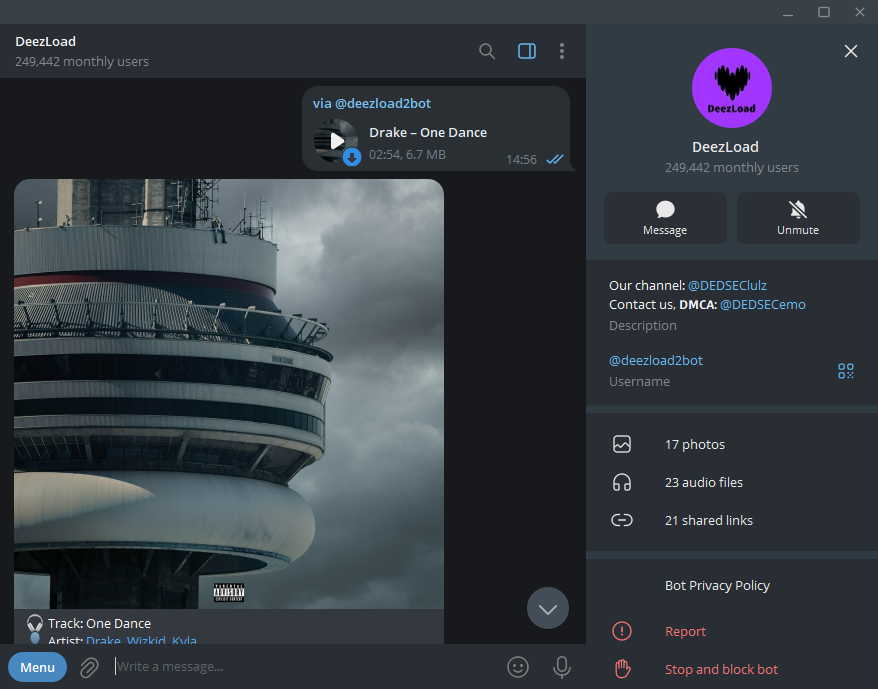Open the 23 audio files section

pos(704,482)
